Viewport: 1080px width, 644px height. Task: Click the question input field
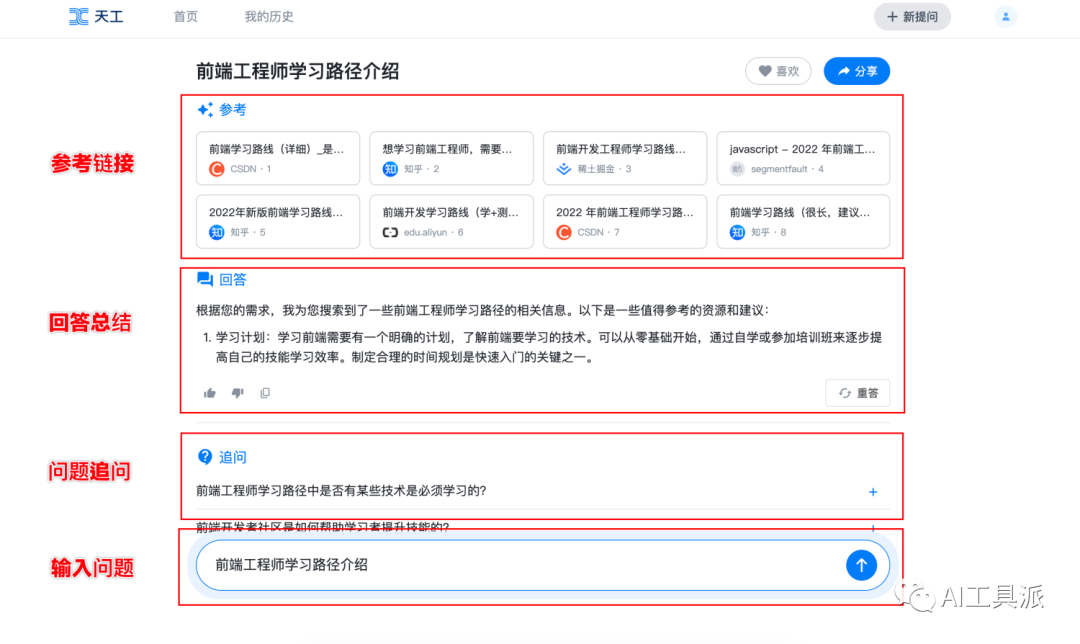point(542,565)
